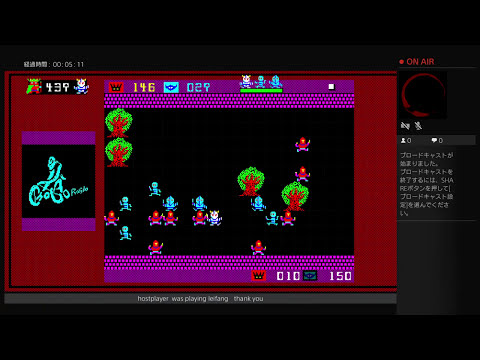Click the dark eye icon beside 150
The height and width of the screenshot is (360, 480).
pyautogui.click(x=310, y=276)
